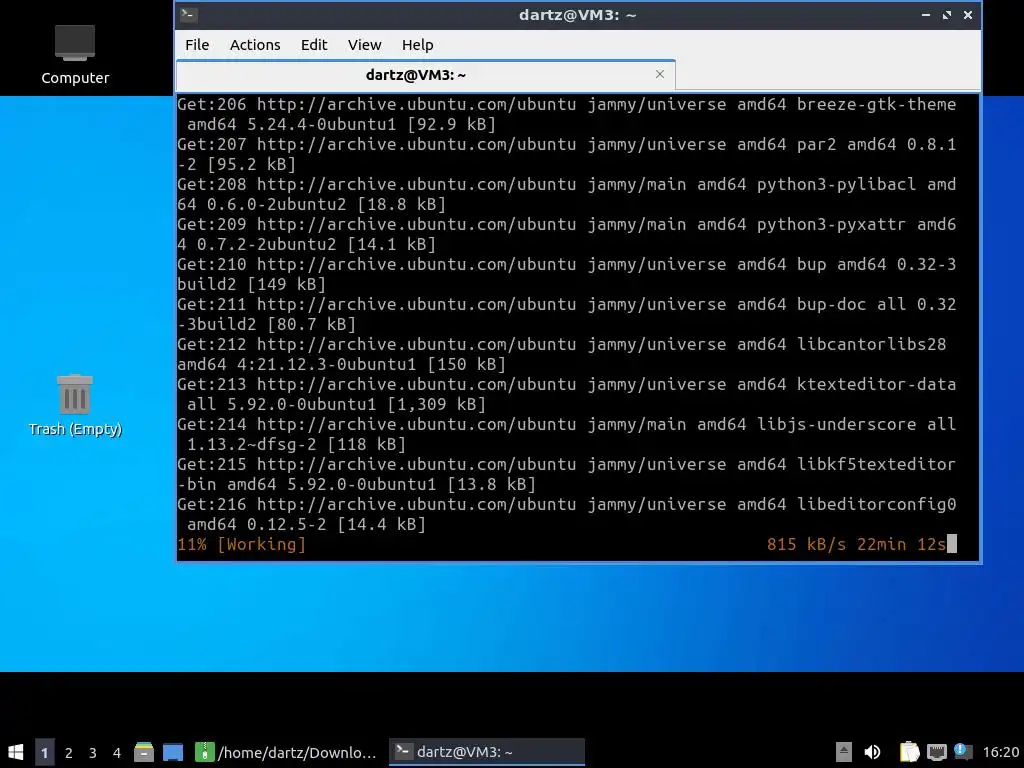Minimize the terminal window
Screen dimensions: 1024x768
(925, 14)
